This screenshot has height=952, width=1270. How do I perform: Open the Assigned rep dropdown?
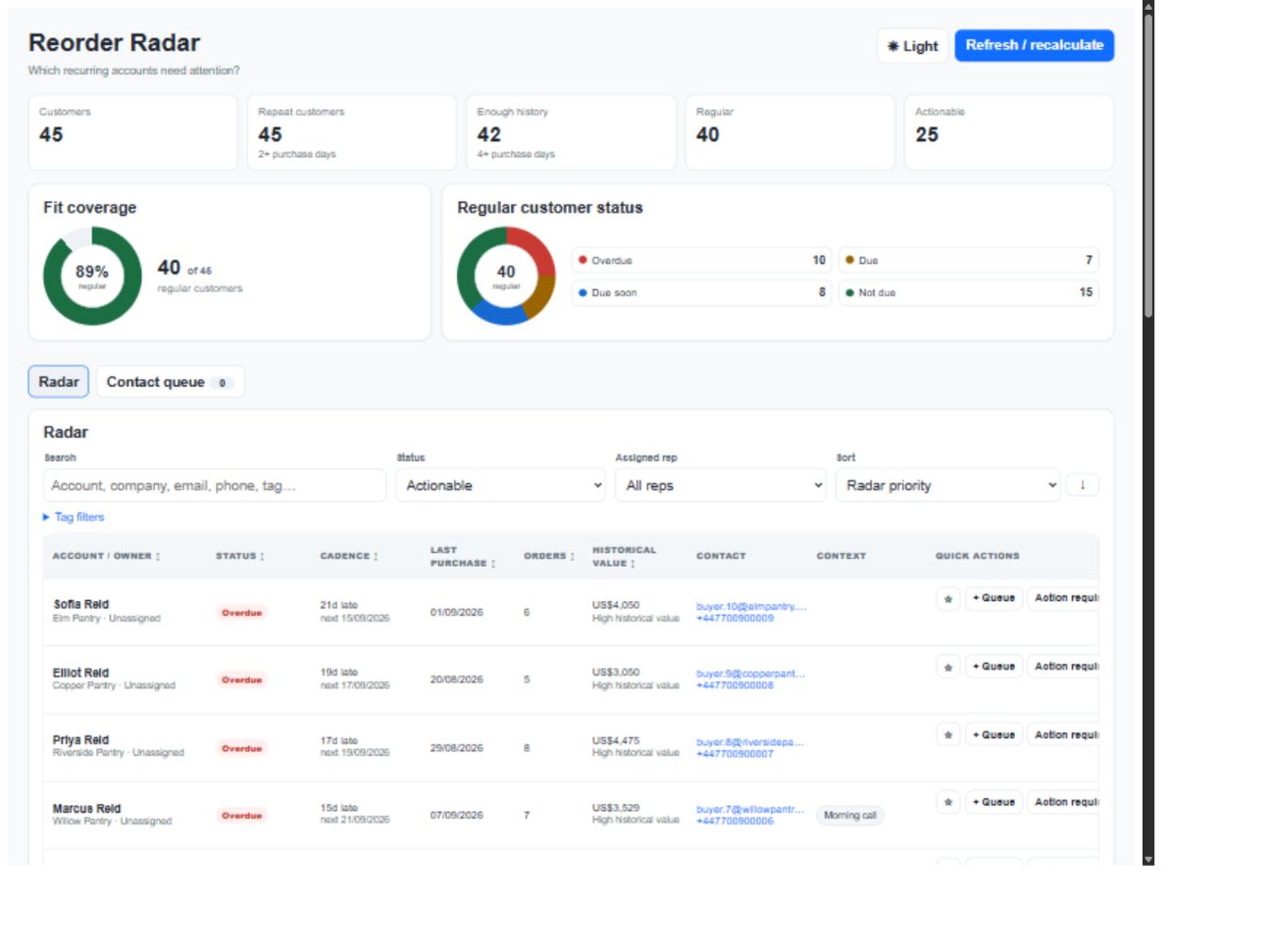(721, 485)
